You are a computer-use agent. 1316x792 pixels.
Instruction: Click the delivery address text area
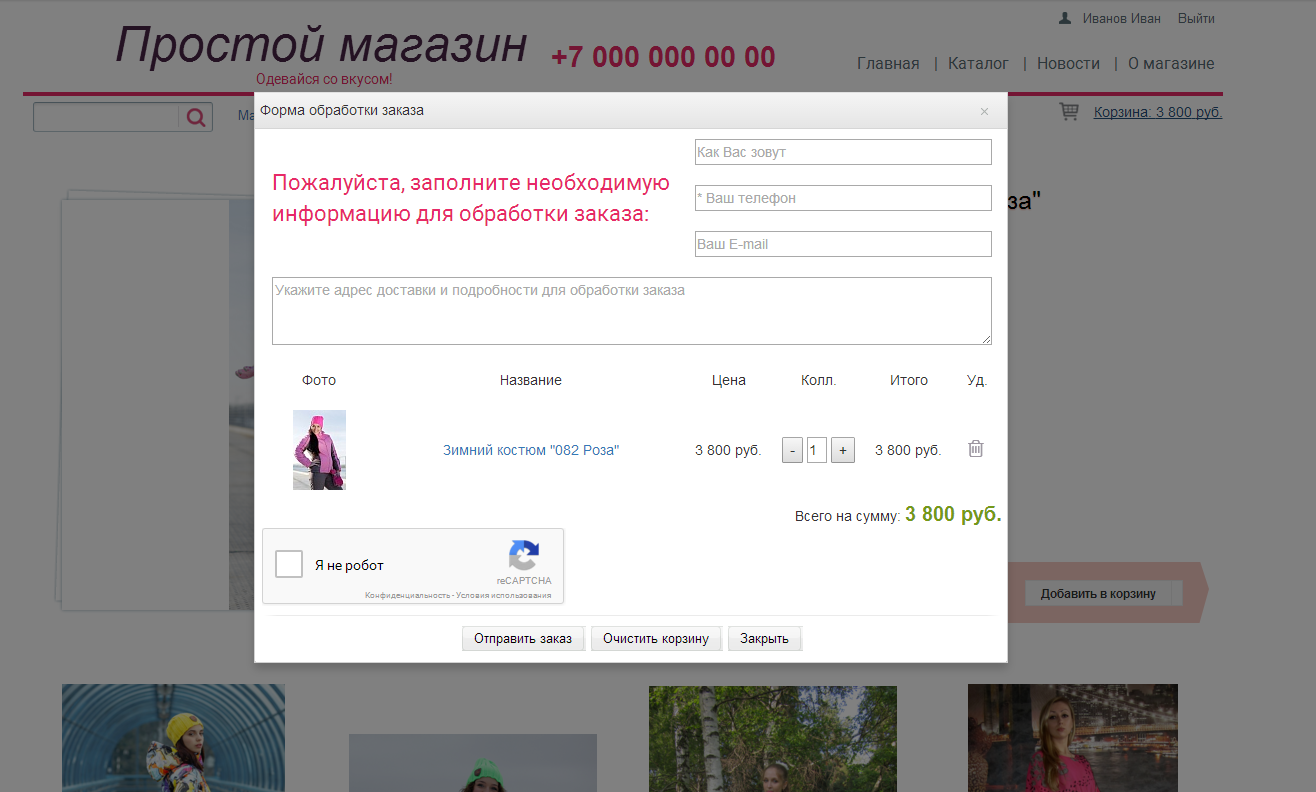[x=631, y=311]
